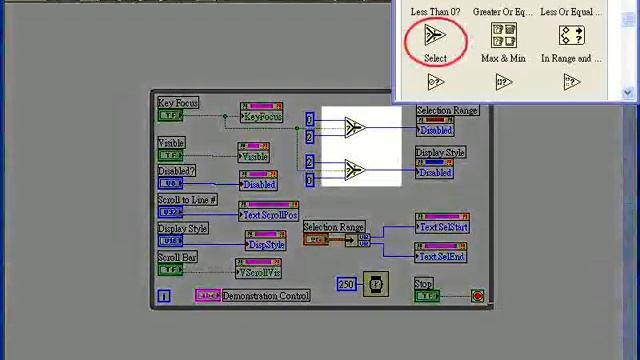The width and height of the screenshot is (640, 360).
Task: Click the Wait (ms) timer function icon
Action: click(376, 284)
